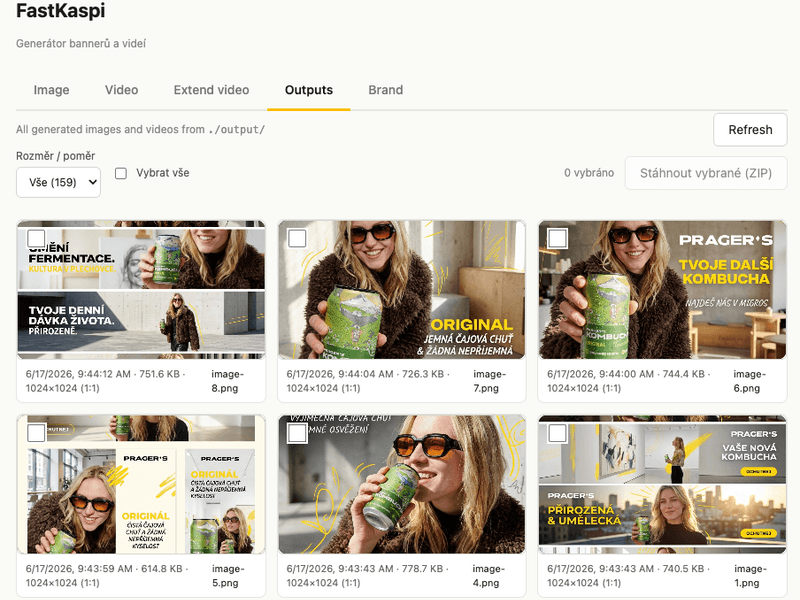Click the image-8.png file name
This screenshot has width=800, height=600.
click(x=228, y=381)
